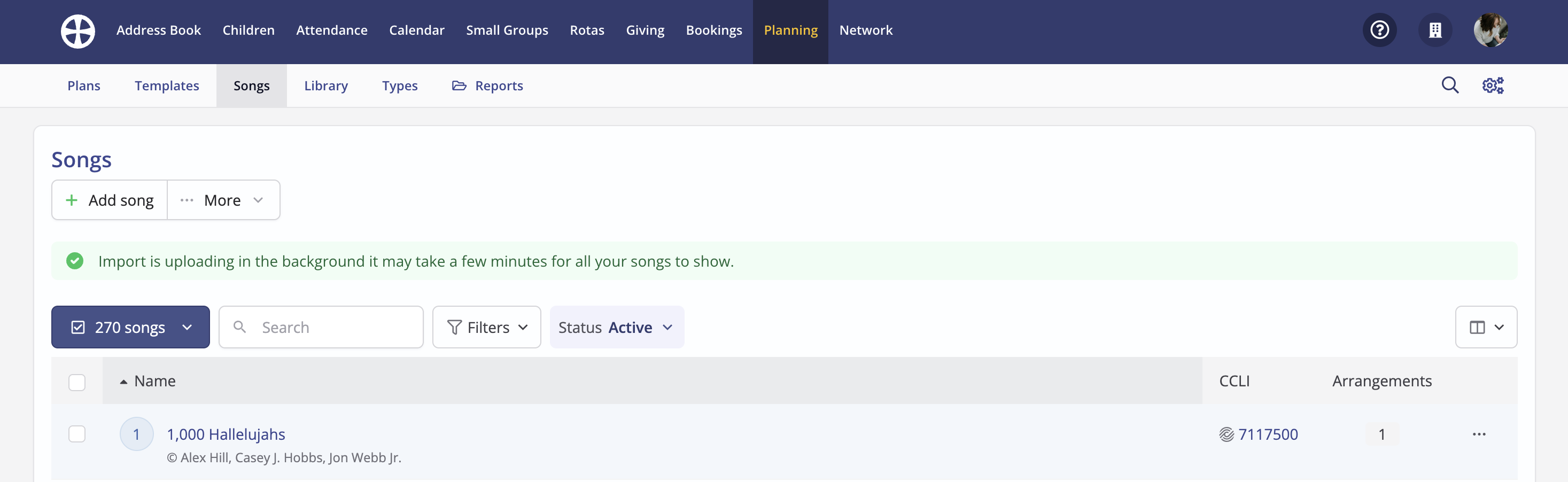The width and height of the screenshot is (1568, 482).
Task: Open CCLI number 7117500 link
Action: point(1268,434)
